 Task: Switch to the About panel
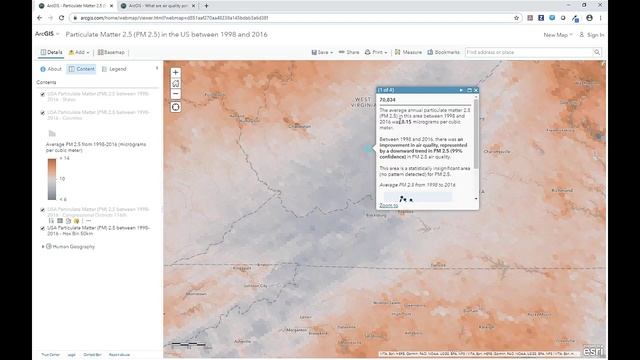(51, 69)
